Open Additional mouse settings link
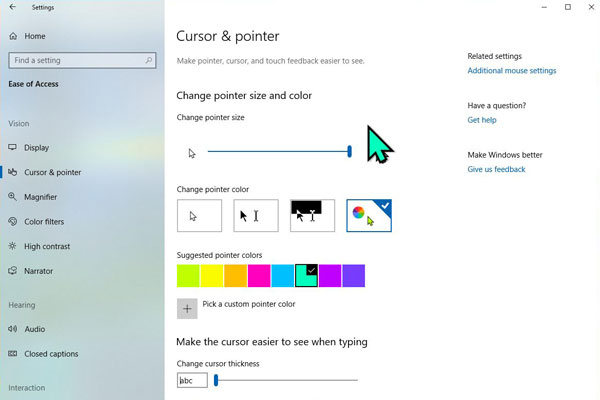 coord(512,70)
